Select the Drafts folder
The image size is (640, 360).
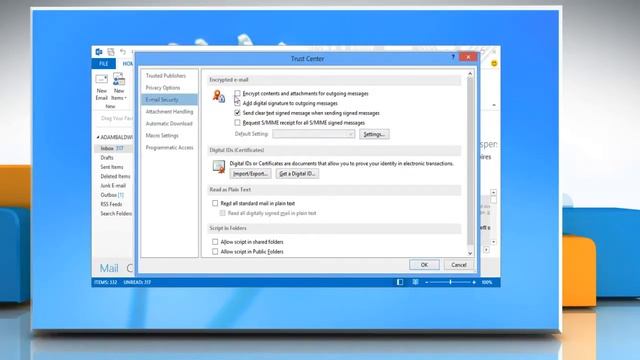coord(107,158)
